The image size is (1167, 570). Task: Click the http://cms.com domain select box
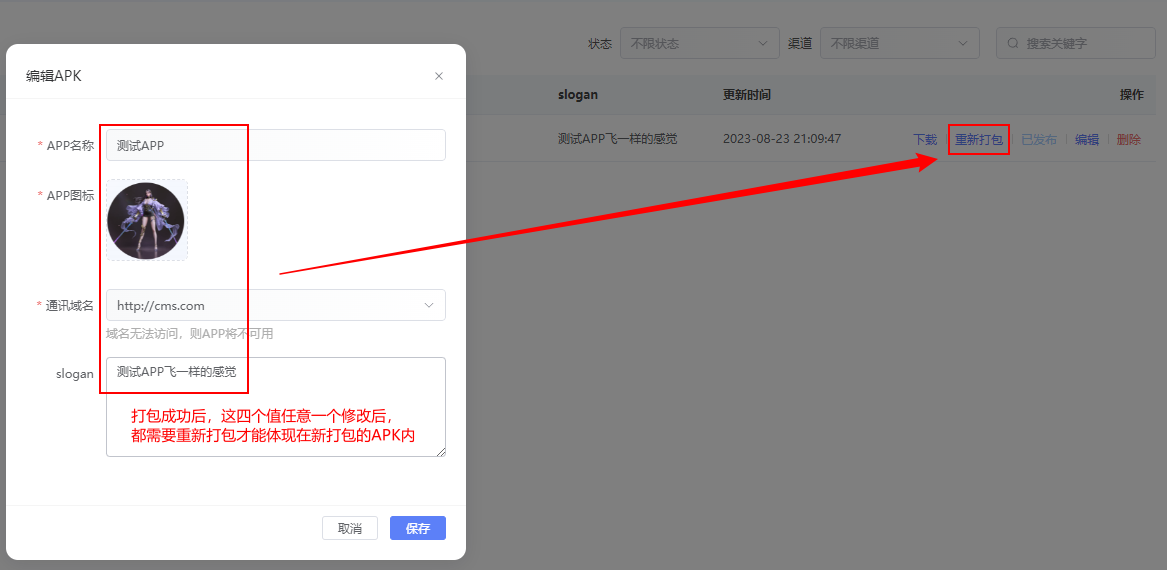(x=275, y=305)
